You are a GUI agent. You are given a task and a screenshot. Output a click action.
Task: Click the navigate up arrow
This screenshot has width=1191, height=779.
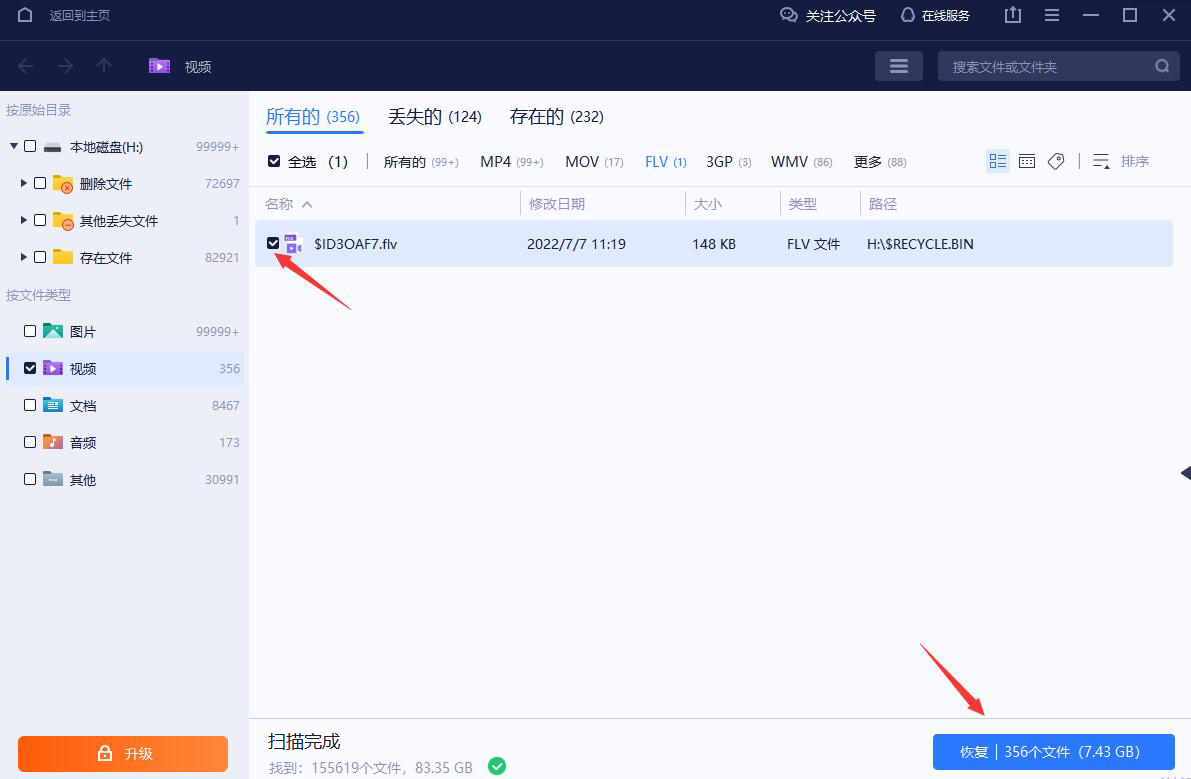pyautogui.click(x=104, y=65)
